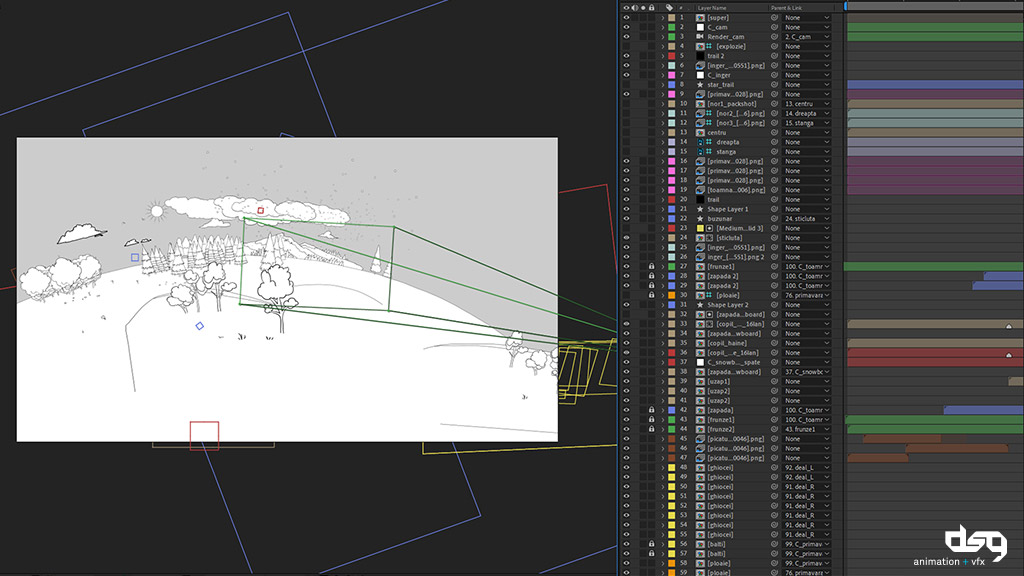Click the Layer Name column header
This screenshot has width=1024, height=576.
[712, 8]
